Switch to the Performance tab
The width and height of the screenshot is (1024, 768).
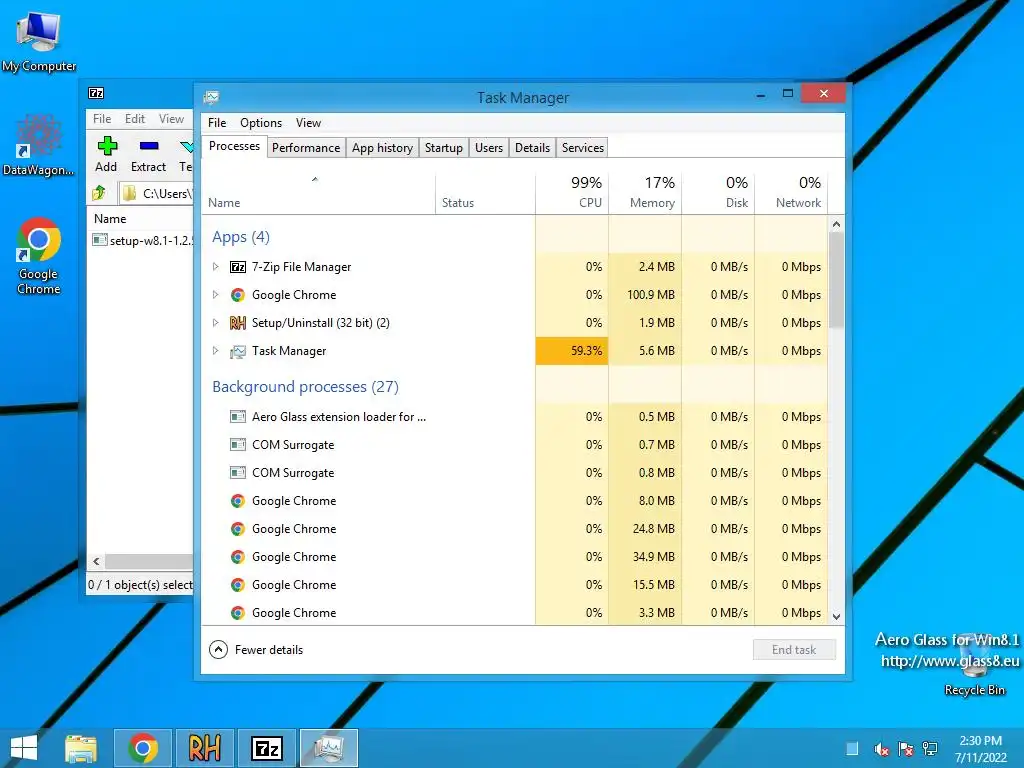pyautogui.click(x=306, y=148)
